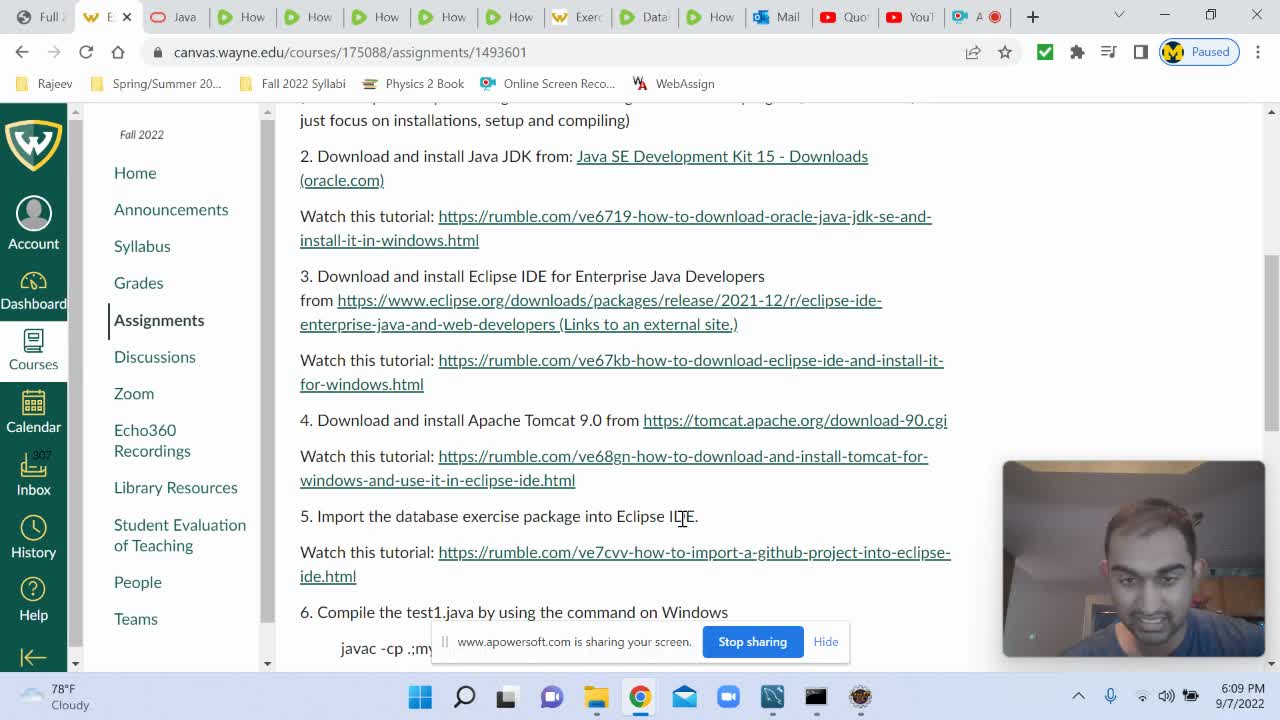Switch to the Quot YouTube tab

pos(843,17)
